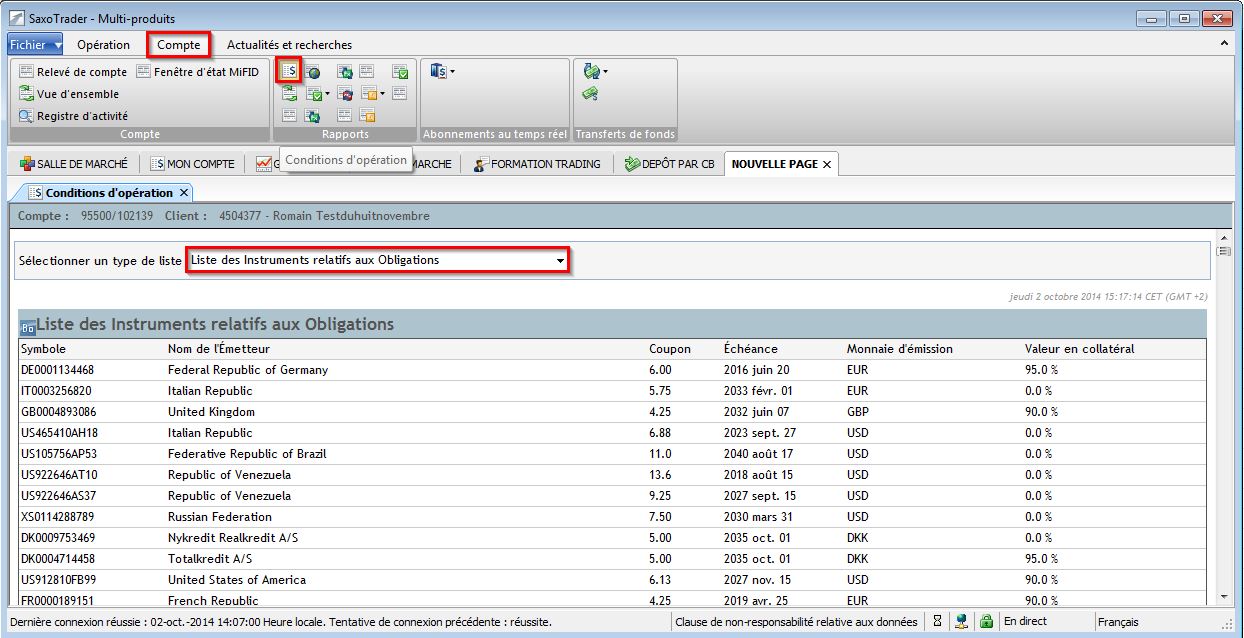Switch to DEPÔT PAR CB workspace tab
The width and height of the screenshot is (1244, 638).
(670, 164)
